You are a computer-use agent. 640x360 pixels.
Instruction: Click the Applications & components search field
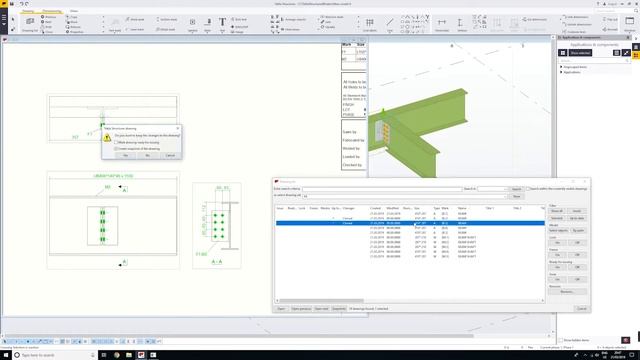(x=594, y=60)
